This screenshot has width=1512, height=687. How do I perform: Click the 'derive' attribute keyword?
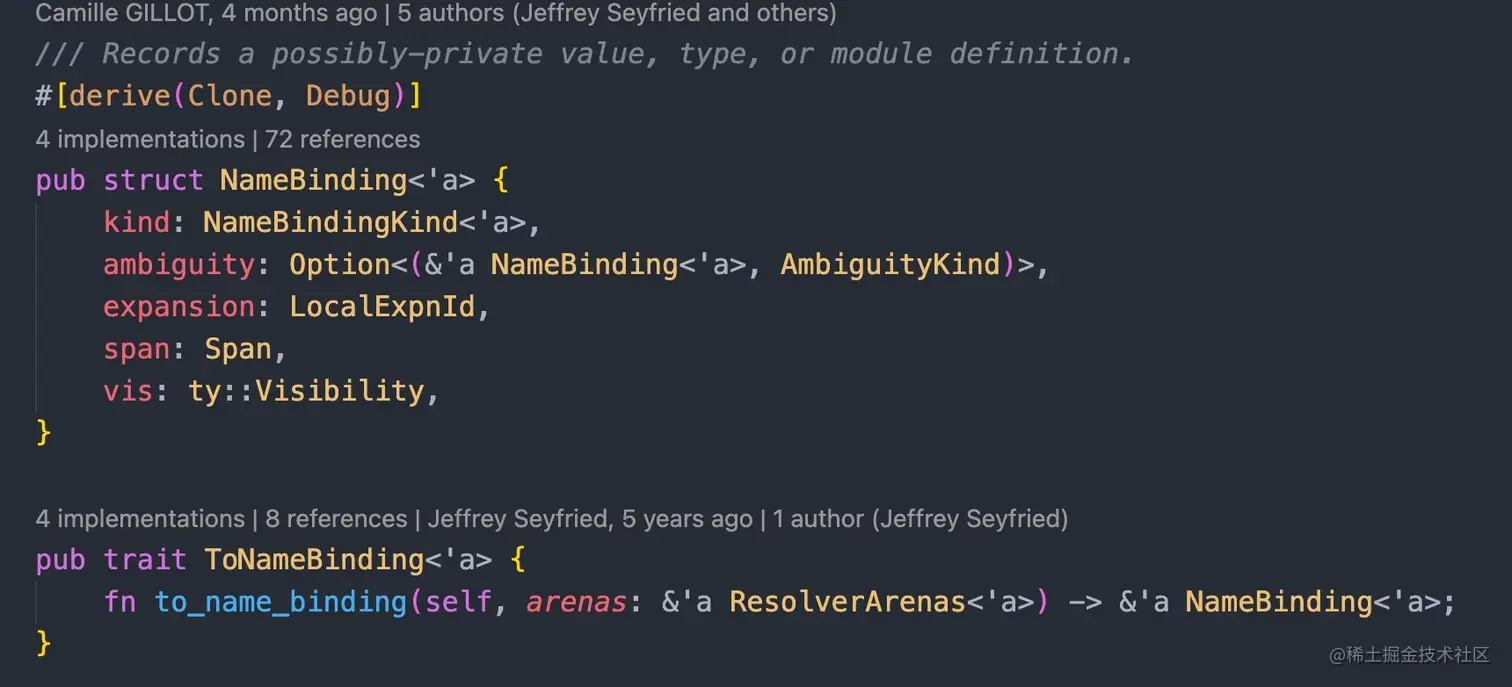click(119, 96)
